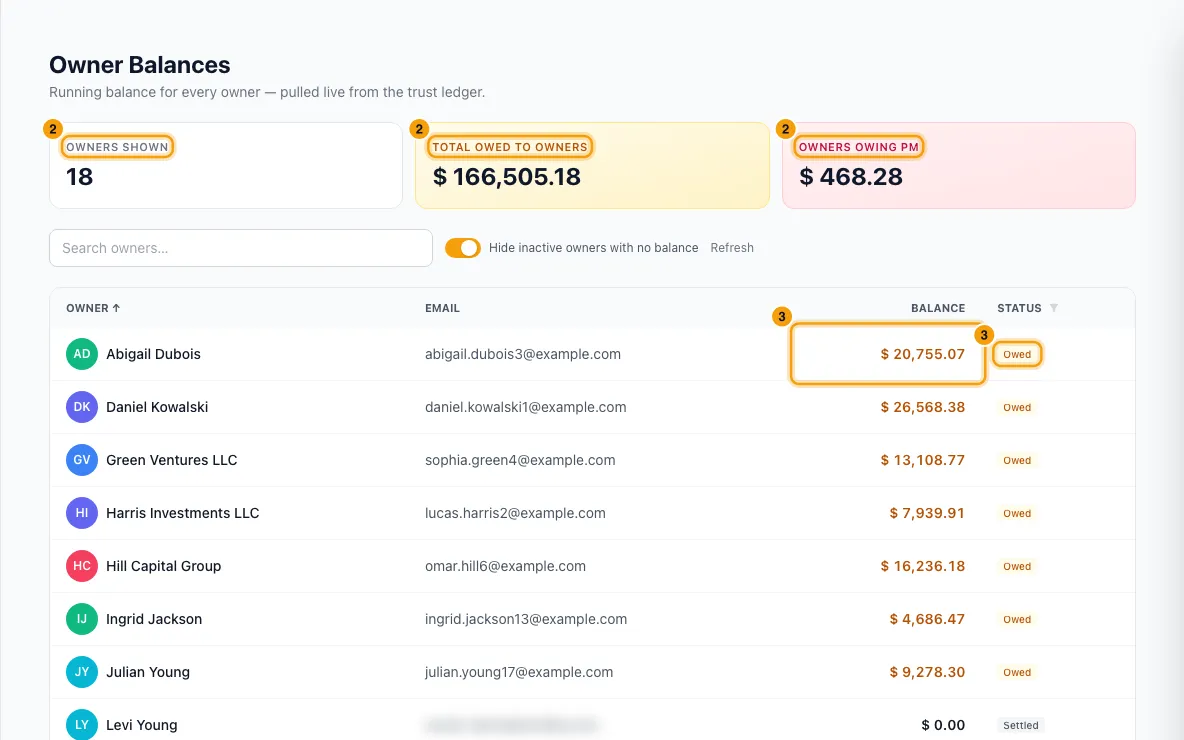Select the Ingrid Jackson owner name
Screen dimensions: 1184x740
[x=154, y=619]
